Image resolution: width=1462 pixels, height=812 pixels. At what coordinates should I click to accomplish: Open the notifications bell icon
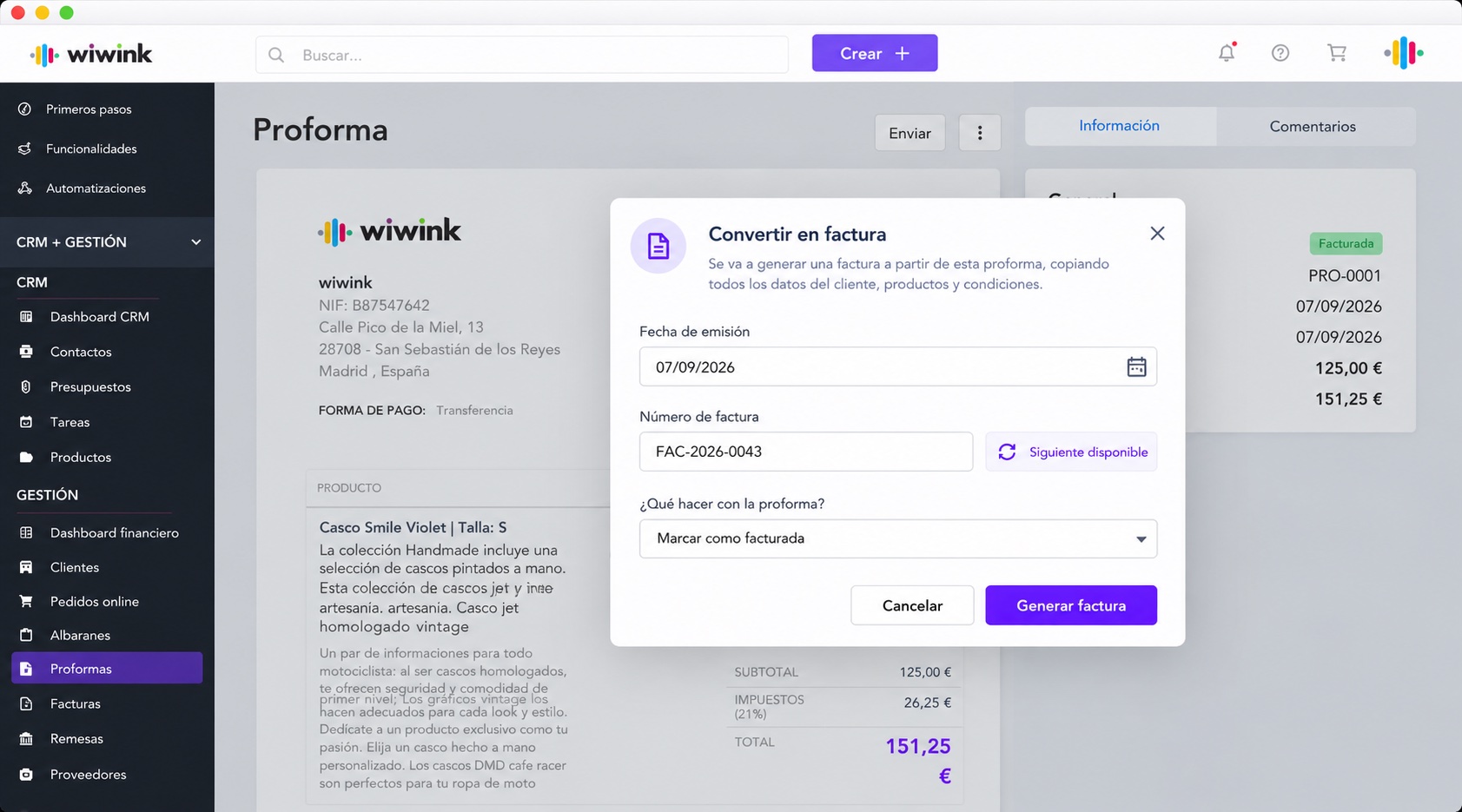[x=1227, y=53]
